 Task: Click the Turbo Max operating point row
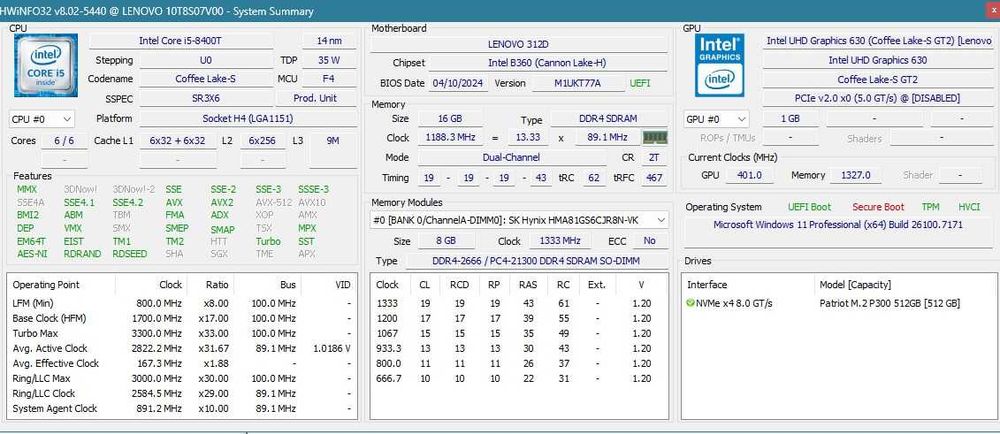click(182, 333)
